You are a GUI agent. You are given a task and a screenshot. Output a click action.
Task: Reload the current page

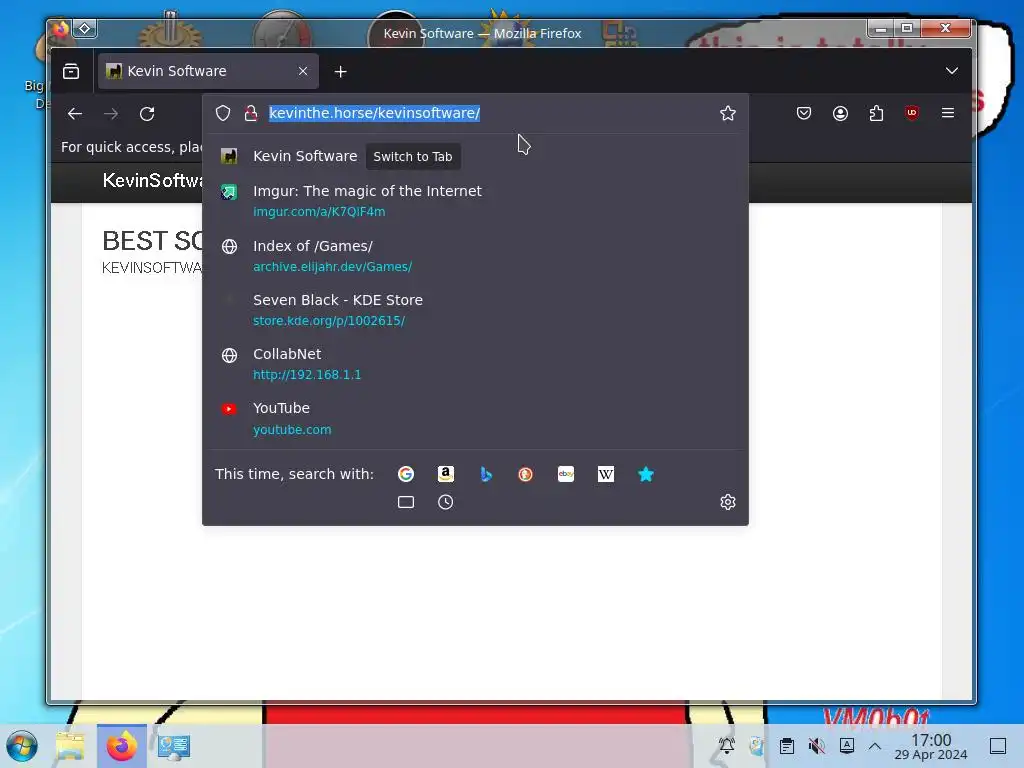click(x=147, y=114)
